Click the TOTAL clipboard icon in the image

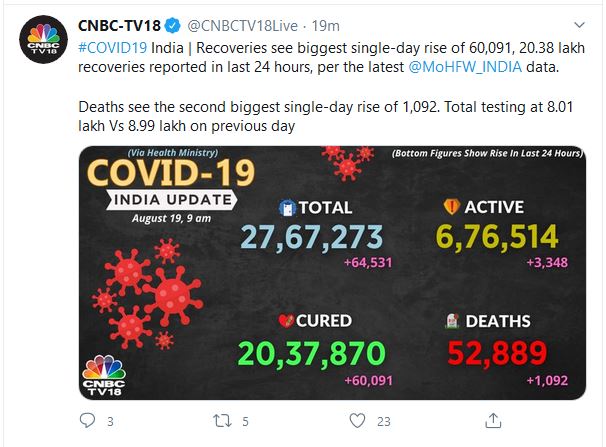(287, 208)
